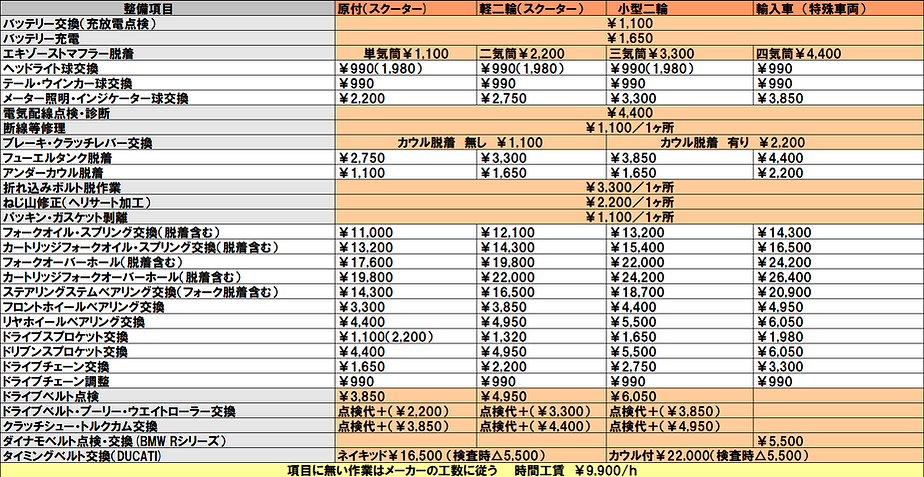Click the 点検代+(¥4,950) cell
924x477 pixels.
(680, 426)
